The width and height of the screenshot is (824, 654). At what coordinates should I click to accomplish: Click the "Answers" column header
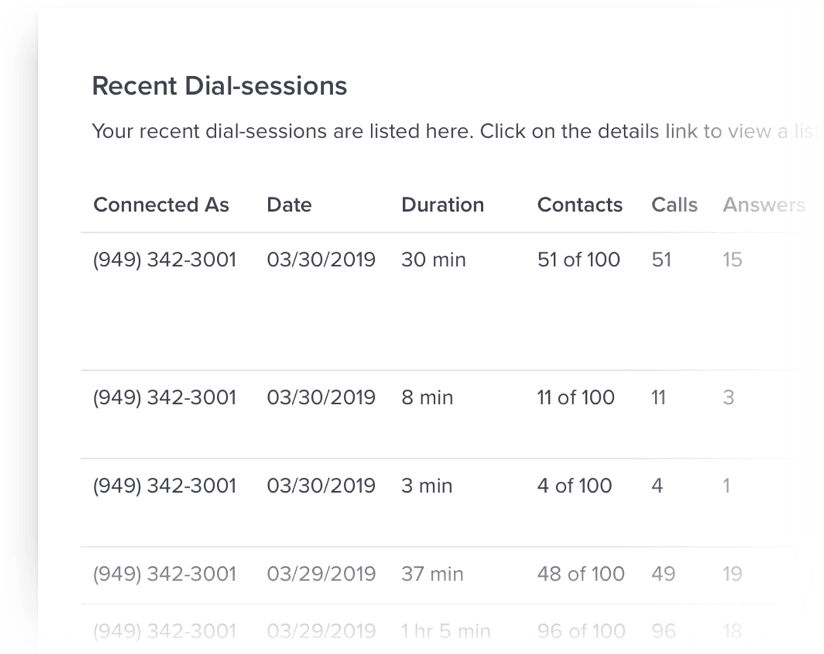[x=764, y=205]
